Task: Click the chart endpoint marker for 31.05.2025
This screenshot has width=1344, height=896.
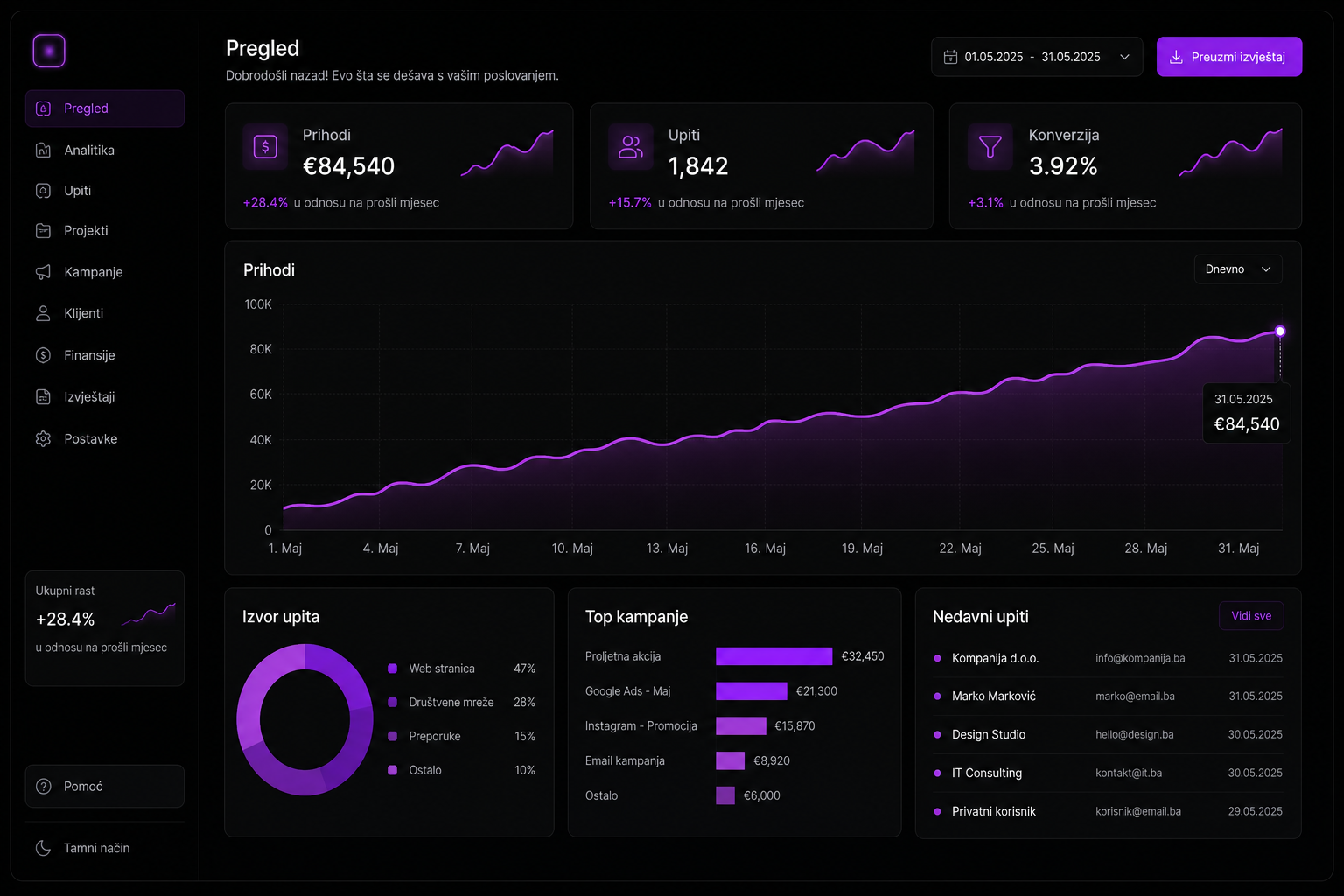Action: click(1280, 332)
